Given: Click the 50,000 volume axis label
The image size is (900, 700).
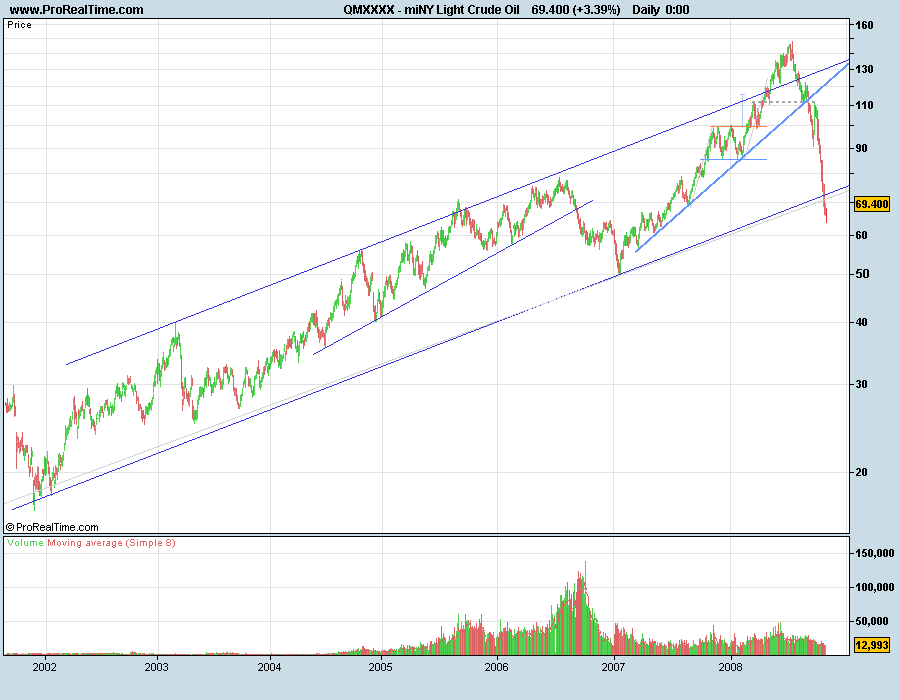Looking at the screenshot, I should pos(872,621).
